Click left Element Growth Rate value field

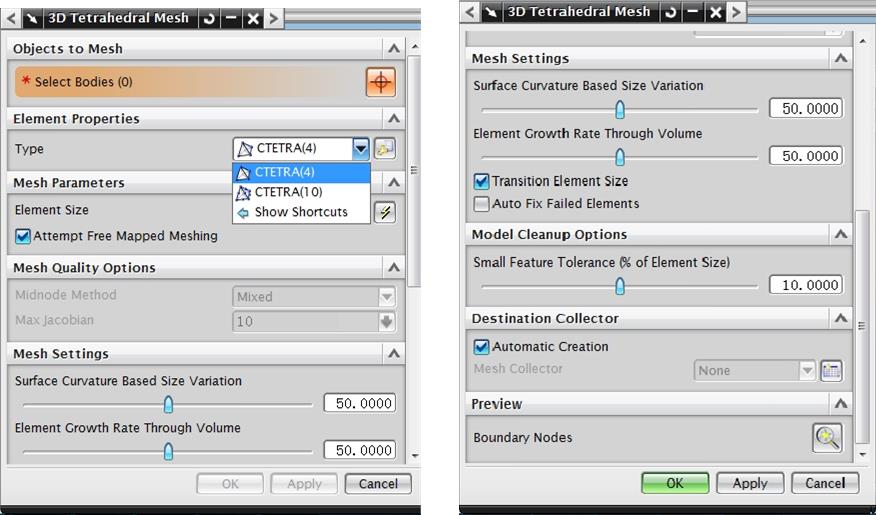click(360, 450)
